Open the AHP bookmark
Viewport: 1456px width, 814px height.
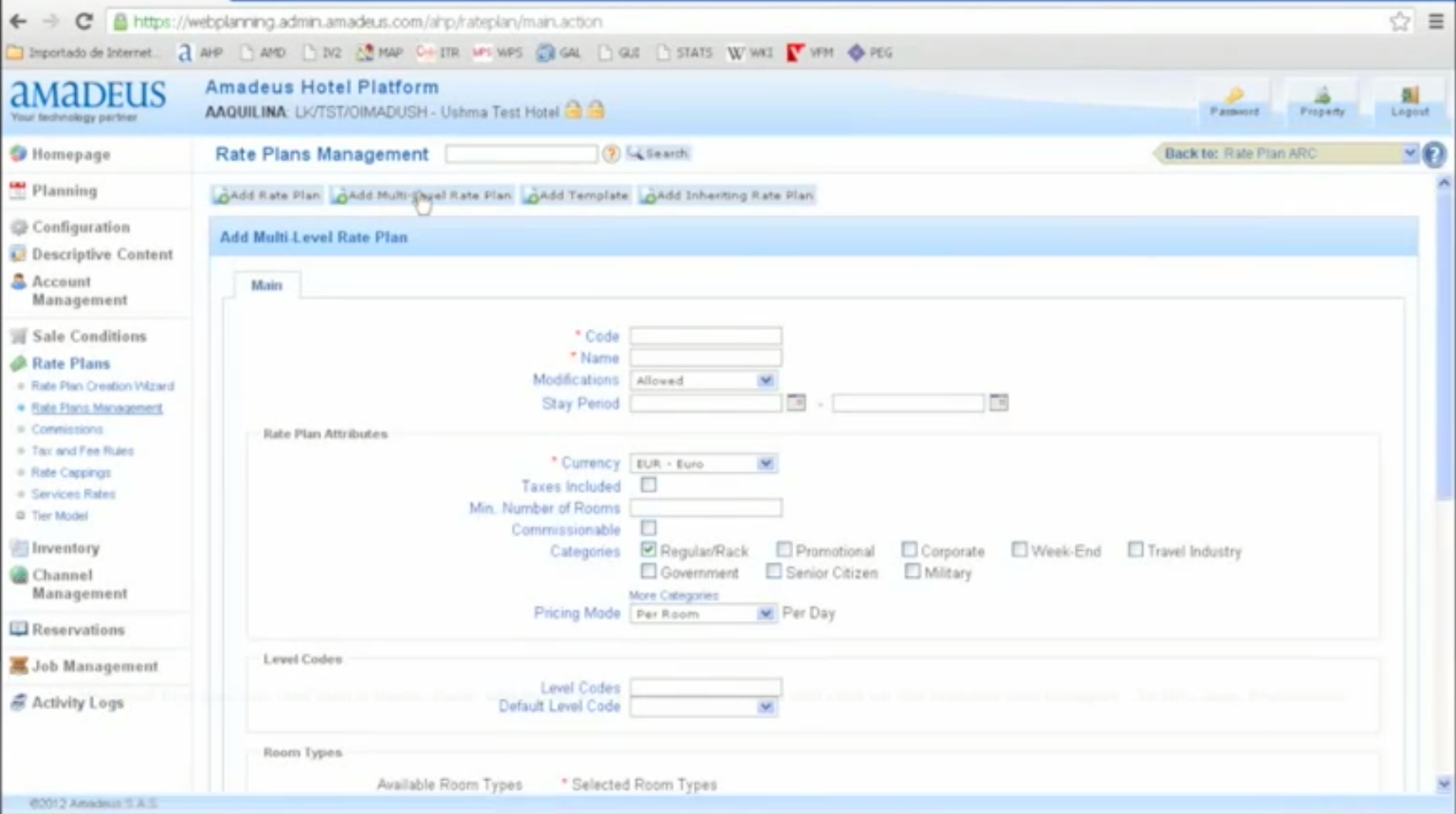[x=201, y=52]
